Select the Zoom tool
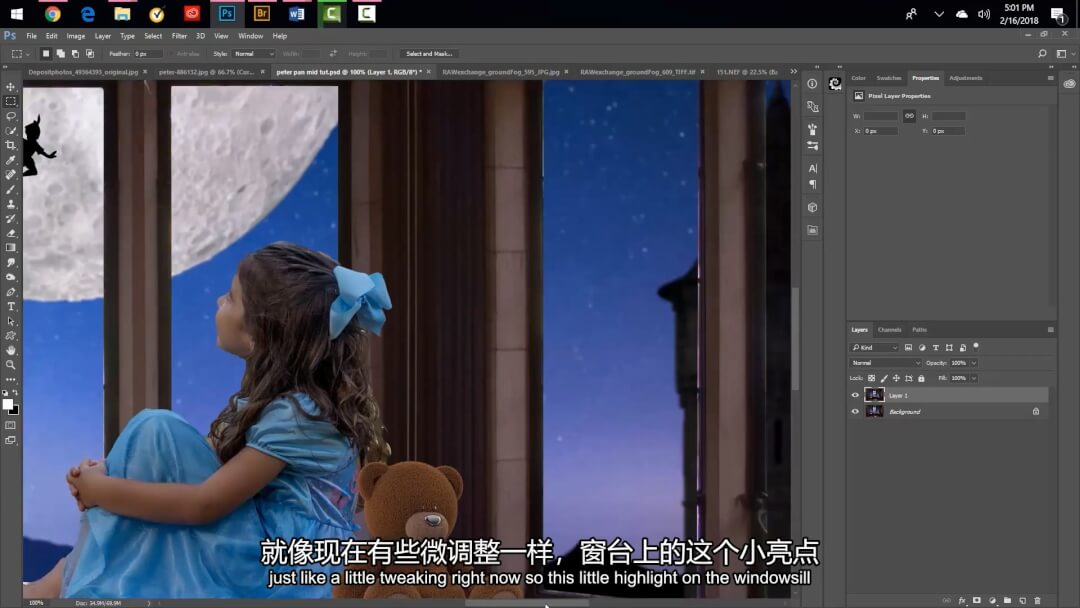This screenshot has width=1080, height=608. [11, 365]
